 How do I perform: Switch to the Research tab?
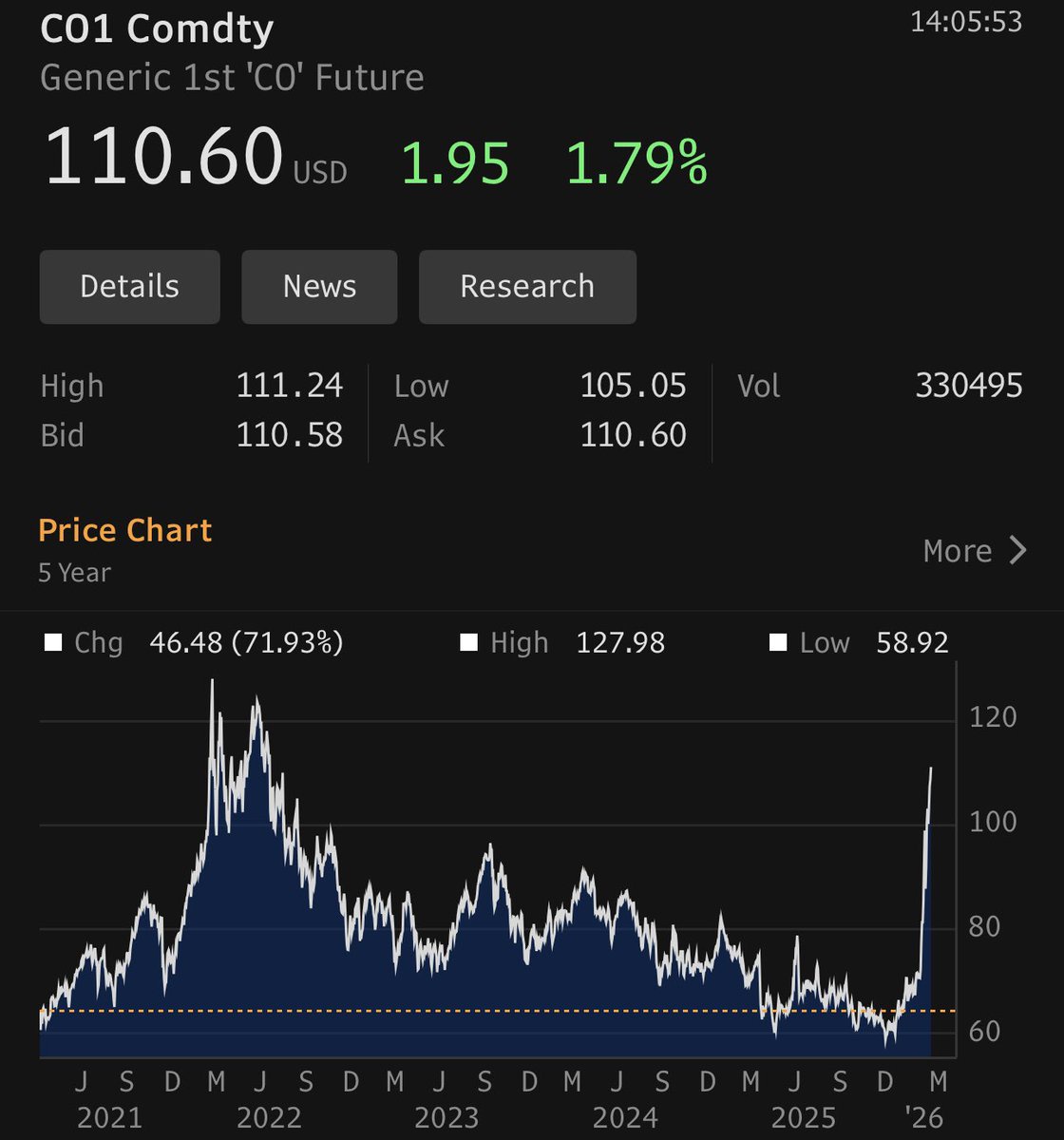(527, 287)
